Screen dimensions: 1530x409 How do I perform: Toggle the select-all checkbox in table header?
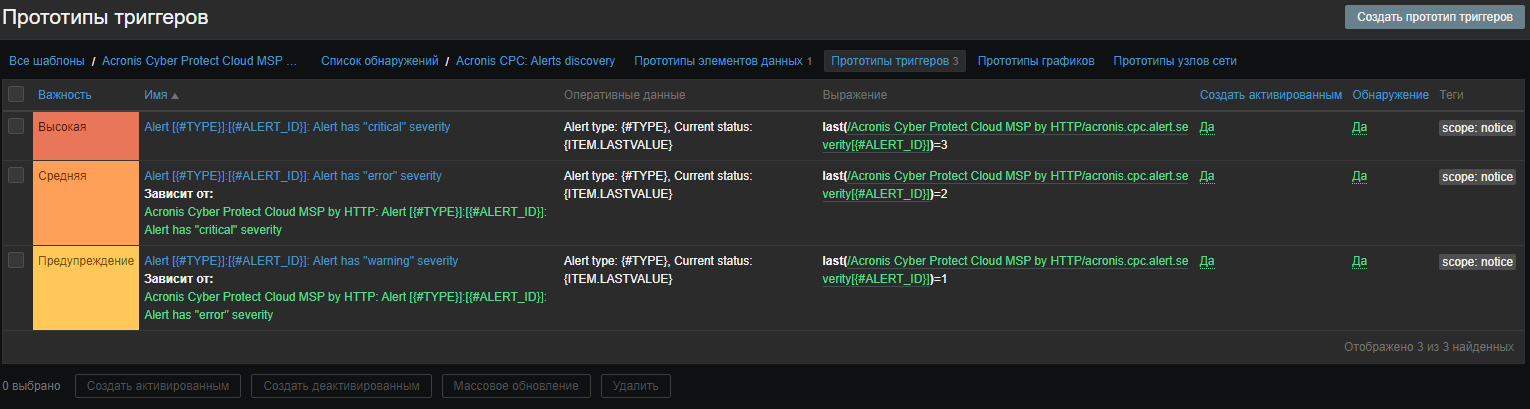[x=16, y=94]
